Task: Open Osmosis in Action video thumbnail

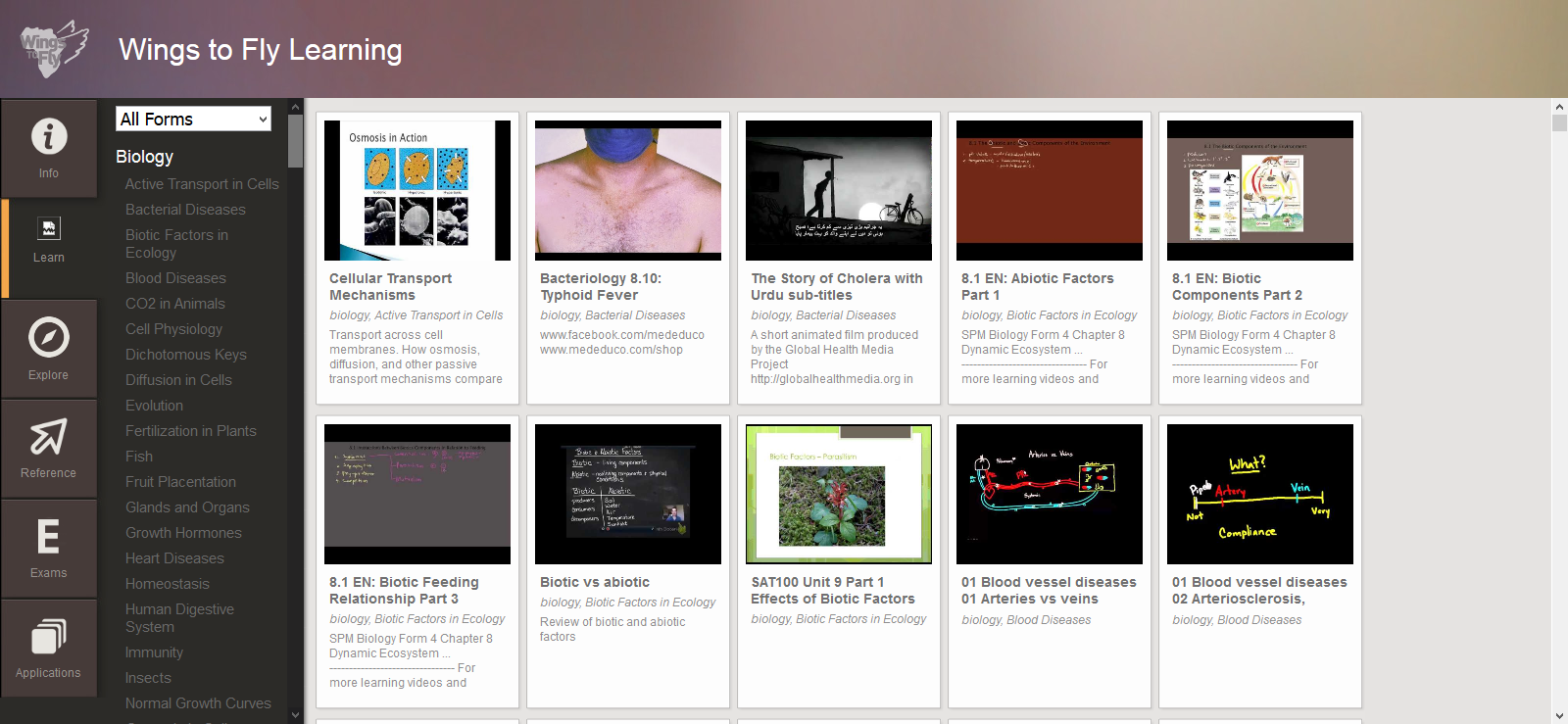Action: point(417,190)
